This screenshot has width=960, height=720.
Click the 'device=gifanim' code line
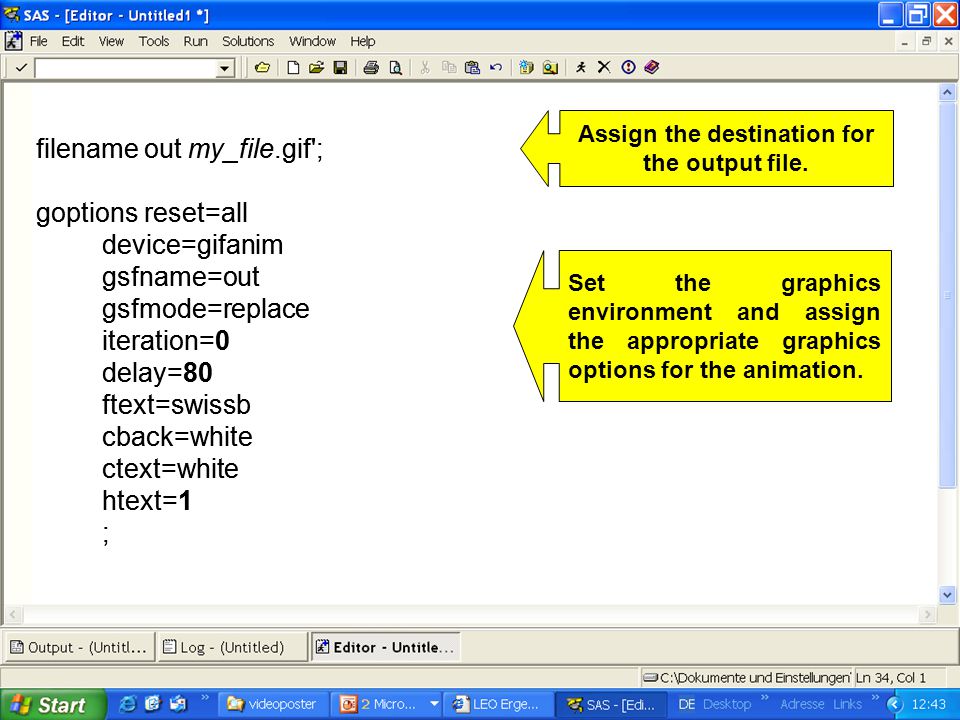(192, 245)
